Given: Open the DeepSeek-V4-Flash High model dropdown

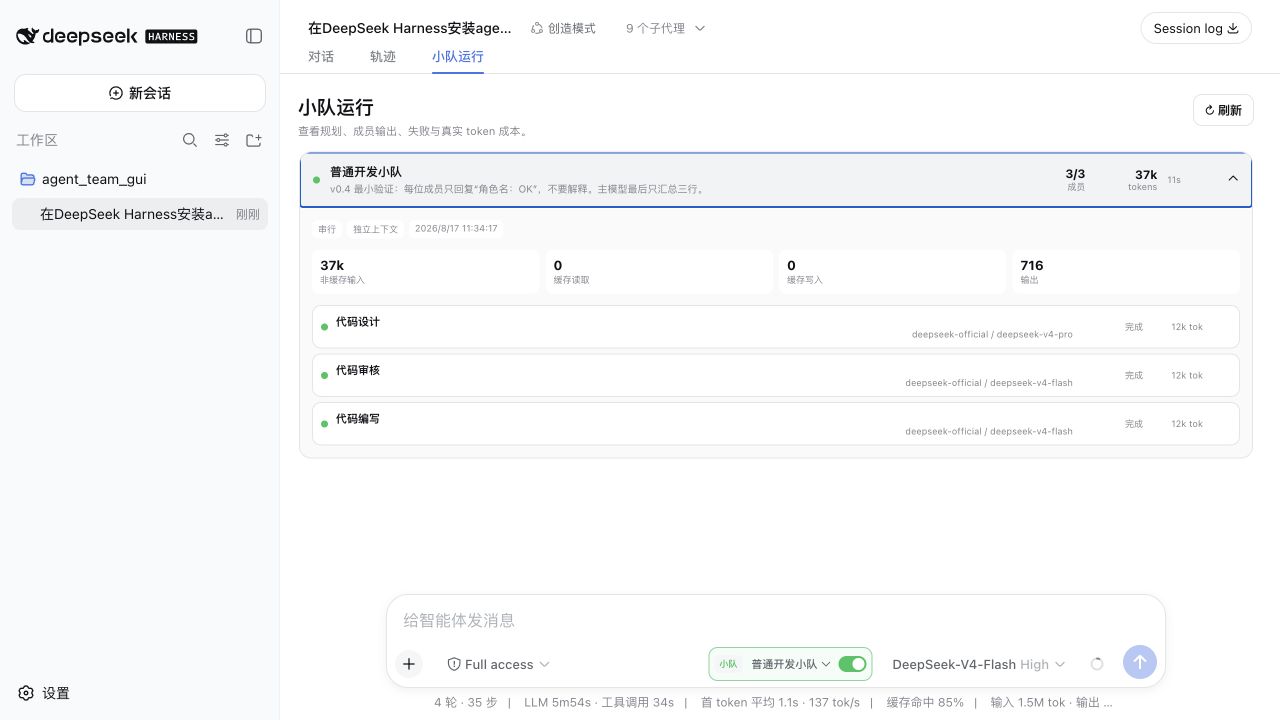Looking at the screenshot, I should click(x=979, y=664).
